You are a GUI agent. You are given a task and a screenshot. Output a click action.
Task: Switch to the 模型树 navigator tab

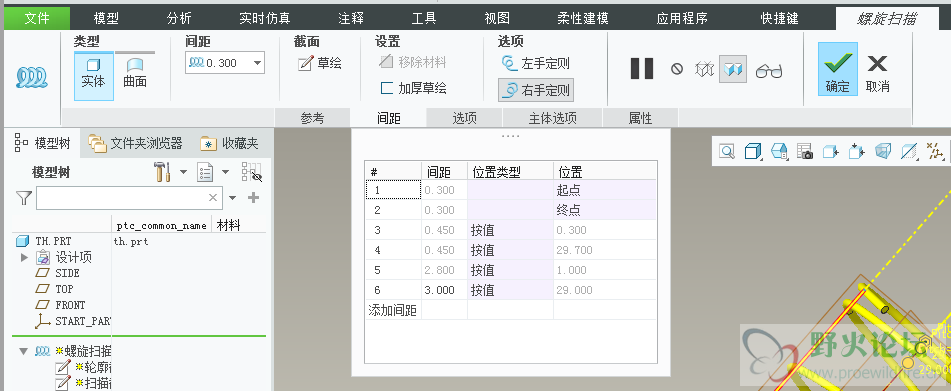click(43, 144)
